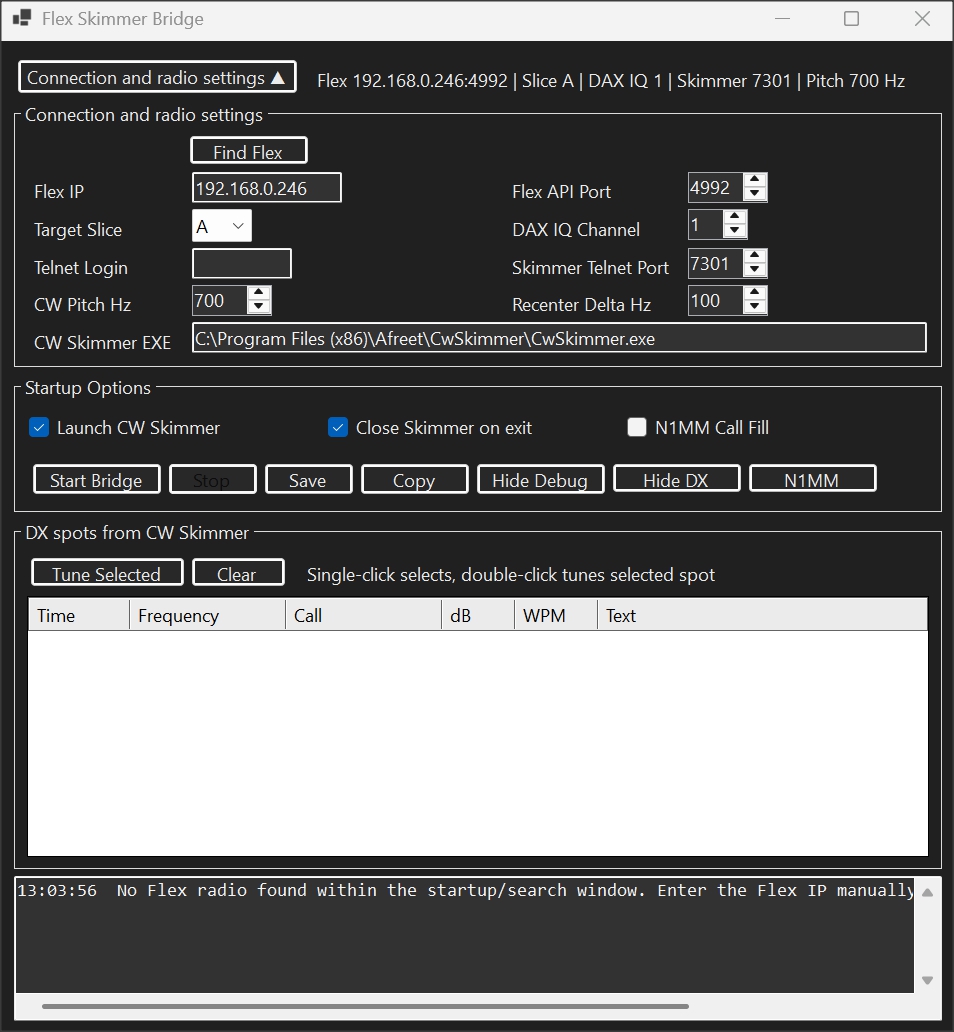954x1032 pixels.
Task: Decrease the DAX IQ Channel number
Action: click(735, 231)
